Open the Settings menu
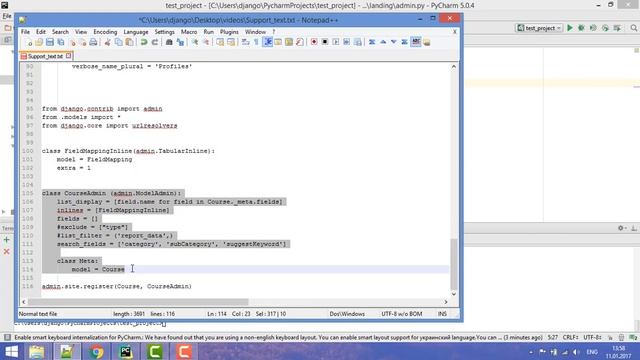This screenshot has width=640, height=360. pyautogui.click(x=164, y=32)
